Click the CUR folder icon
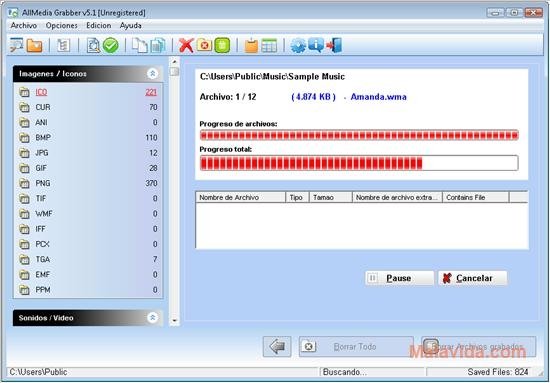Screen dimensions: 550x383 click(x=24, y=107)
